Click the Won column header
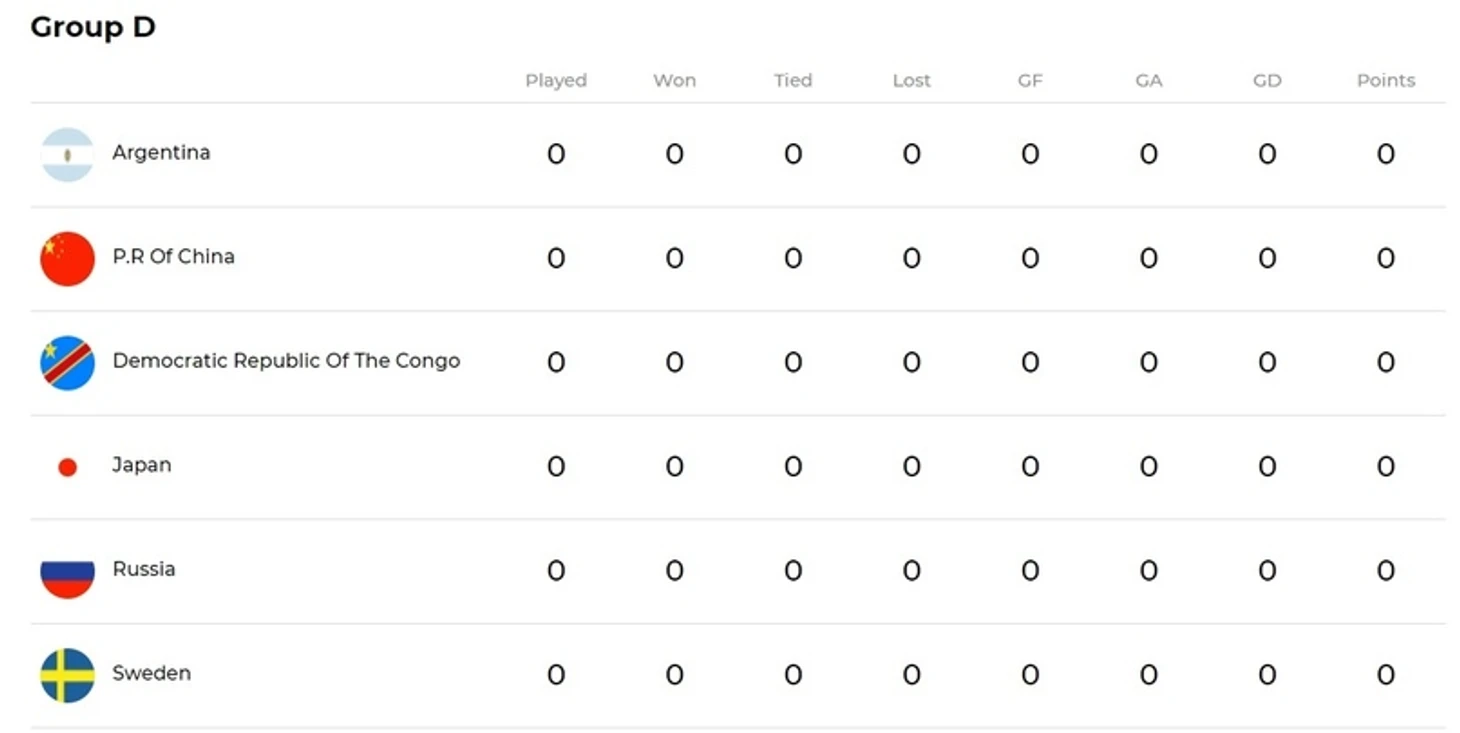Image resolution: width=1460 pixels, height=733 pixels. pyautogui.click(x=674, y=81)
